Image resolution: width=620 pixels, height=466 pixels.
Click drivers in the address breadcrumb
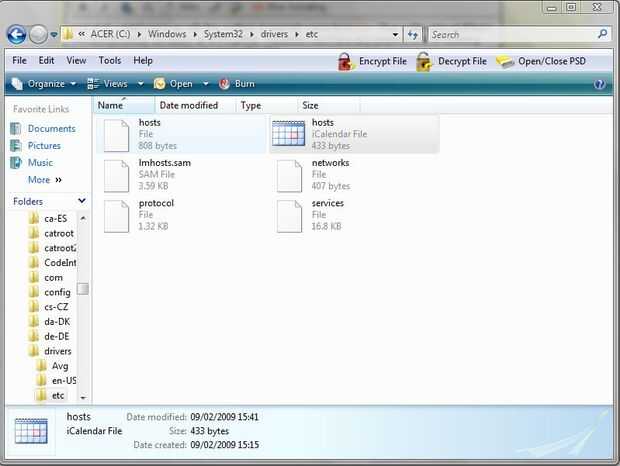point(274,34)
